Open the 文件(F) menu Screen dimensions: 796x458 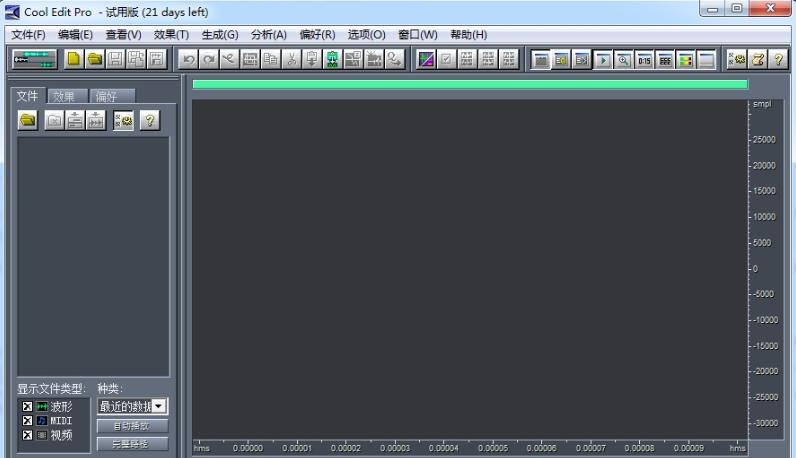click(28, 35)
